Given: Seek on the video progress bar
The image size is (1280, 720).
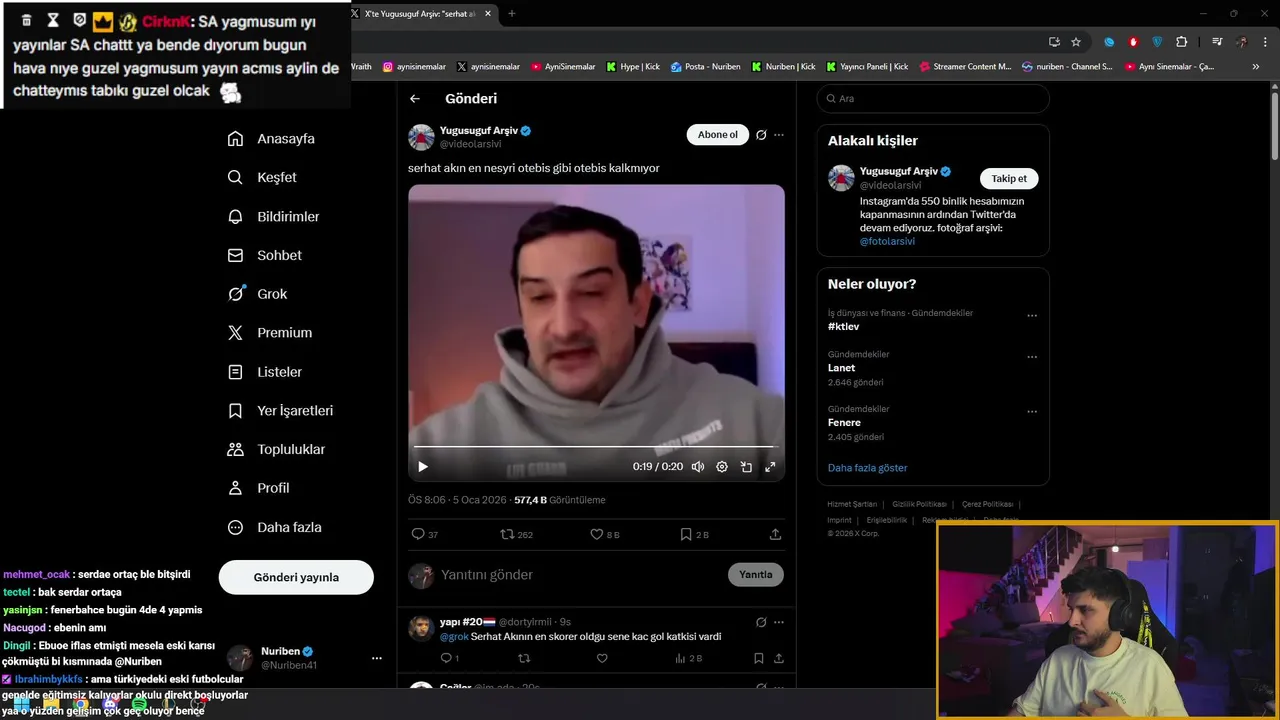Looking at the screenshot, I should pos(596,447).
